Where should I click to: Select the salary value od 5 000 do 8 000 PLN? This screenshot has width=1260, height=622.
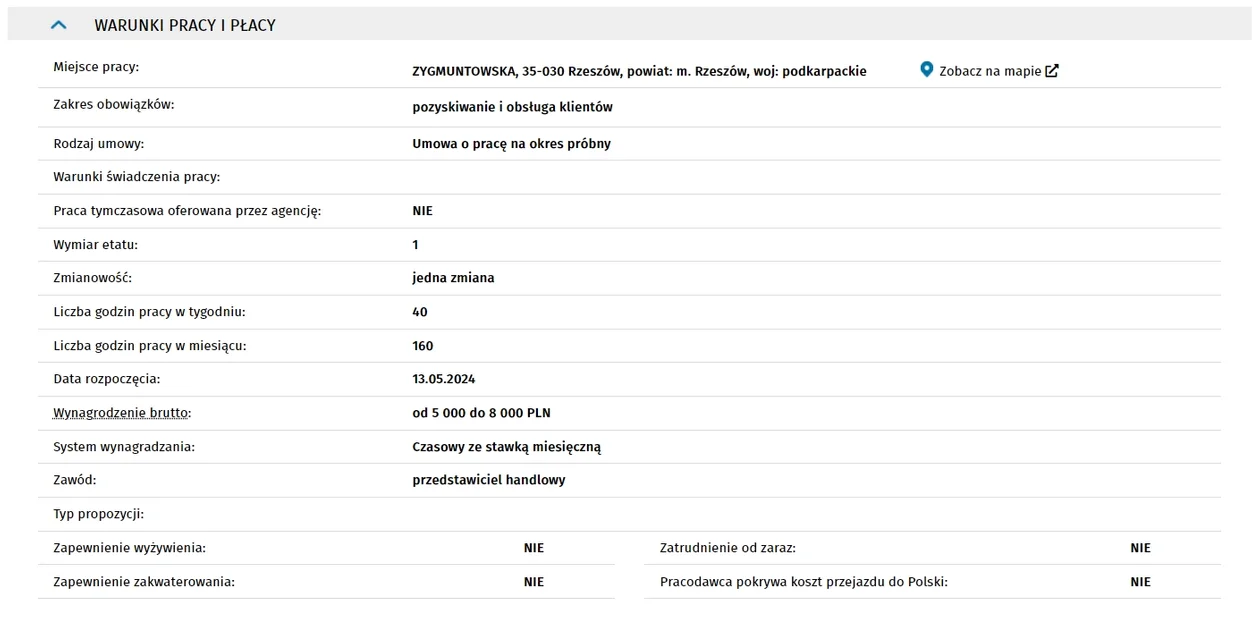pos(482,413)
